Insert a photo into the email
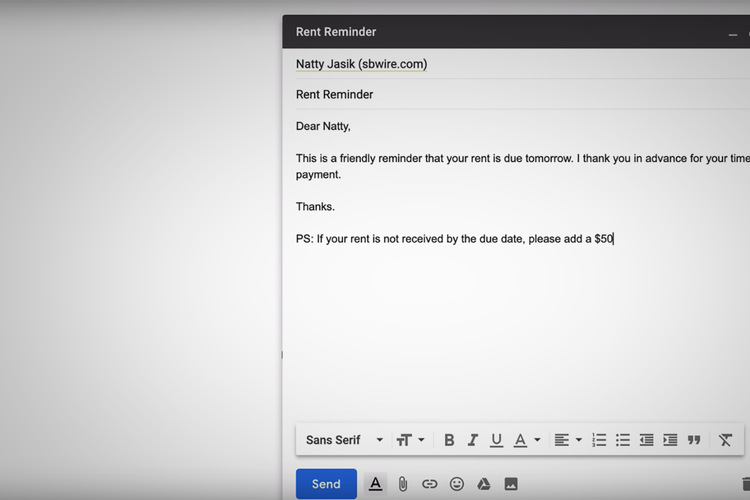 coord(511,484)
